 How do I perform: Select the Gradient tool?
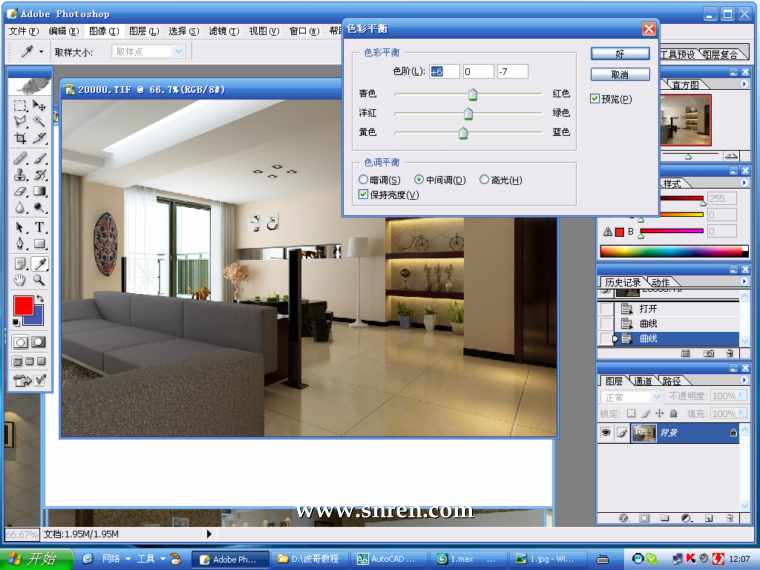pyautogui.click(x=39, y=191)
